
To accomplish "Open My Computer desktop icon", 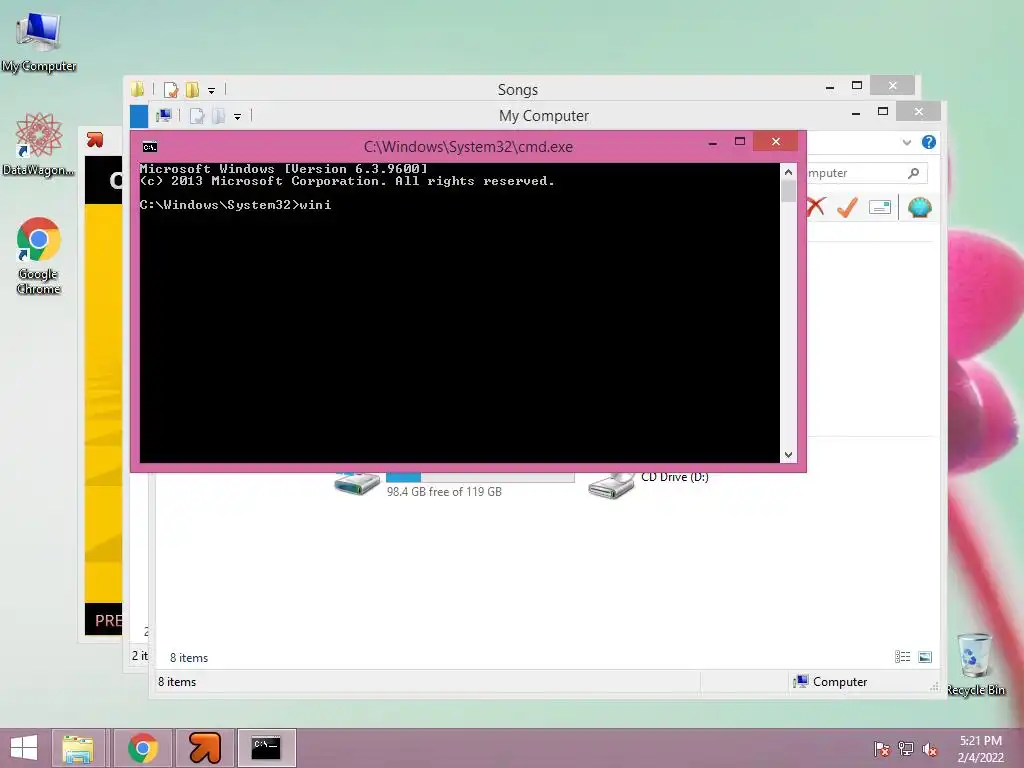I will point(39,40).
